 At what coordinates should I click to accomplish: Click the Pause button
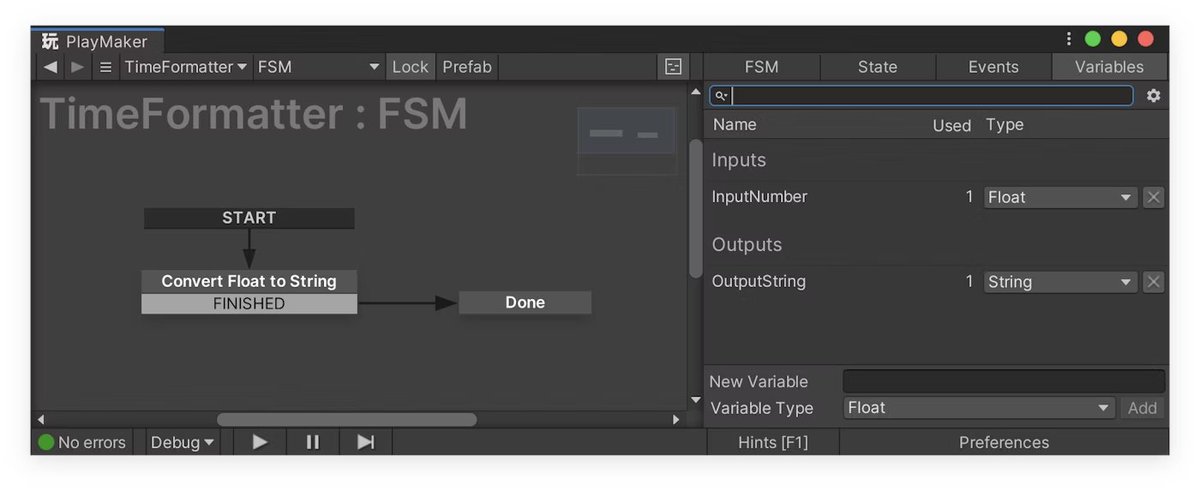[313, 442]
